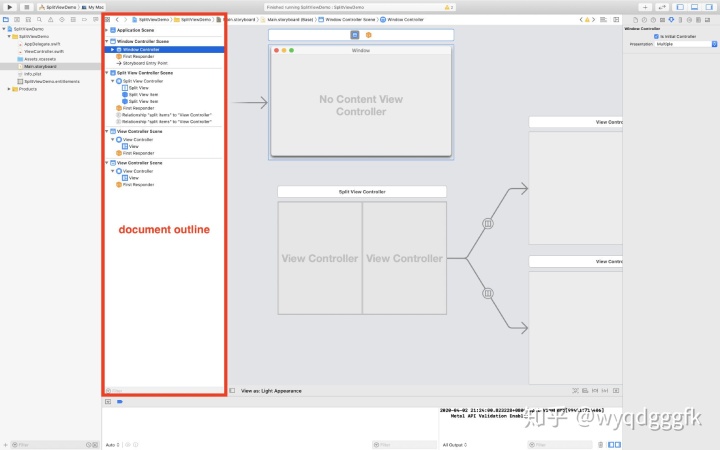Toggle the right Inspectors panel

(709, 7)
